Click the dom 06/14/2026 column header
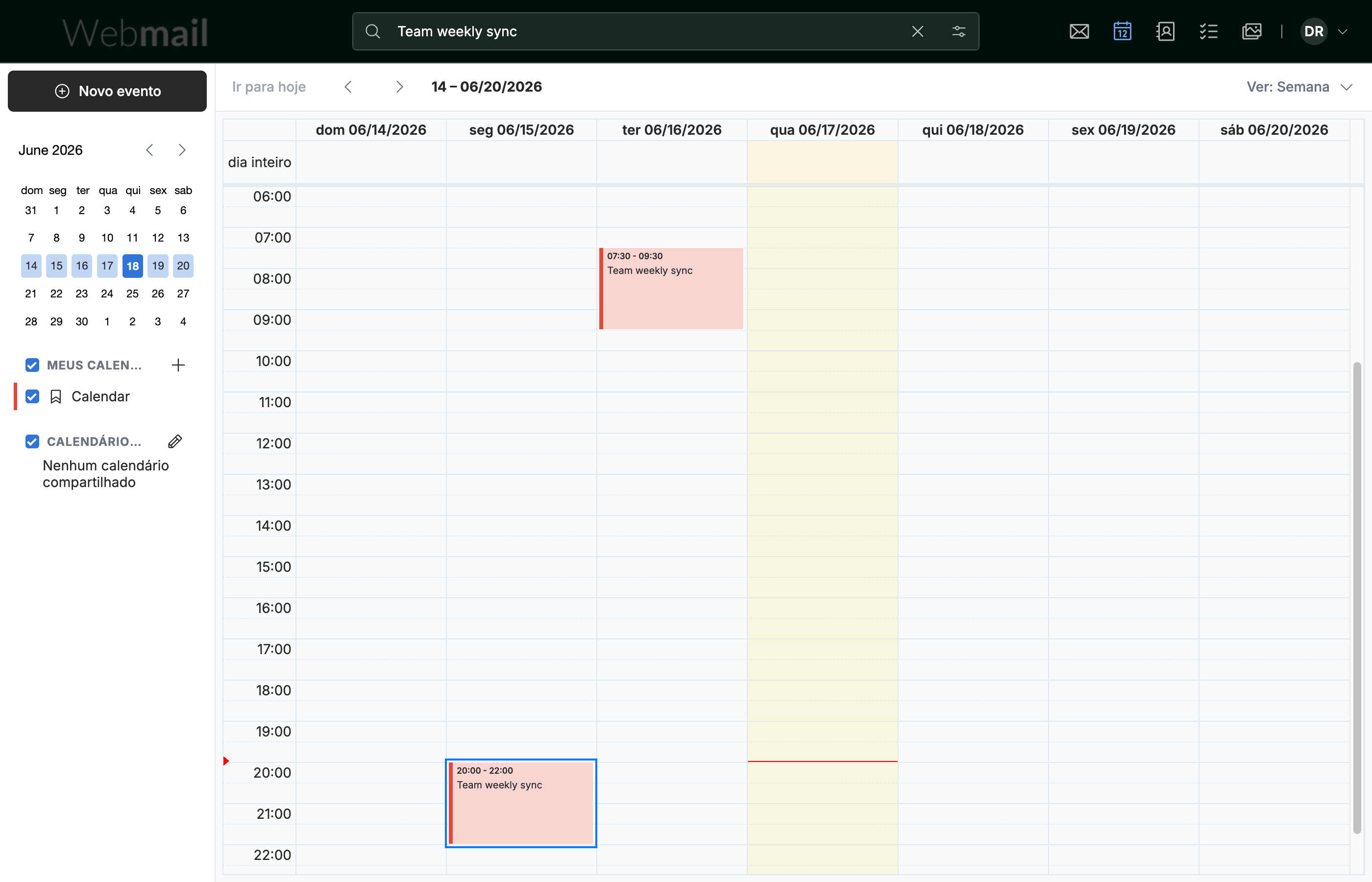This screenshot has height=882, width=1372. click(371, 130)
